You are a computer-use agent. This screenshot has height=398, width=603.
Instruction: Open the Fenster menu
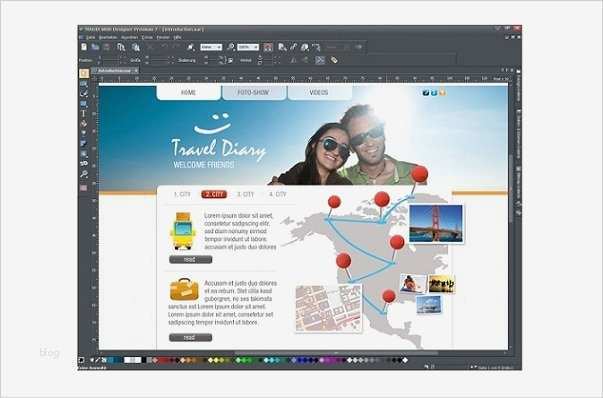coord(163,37)
